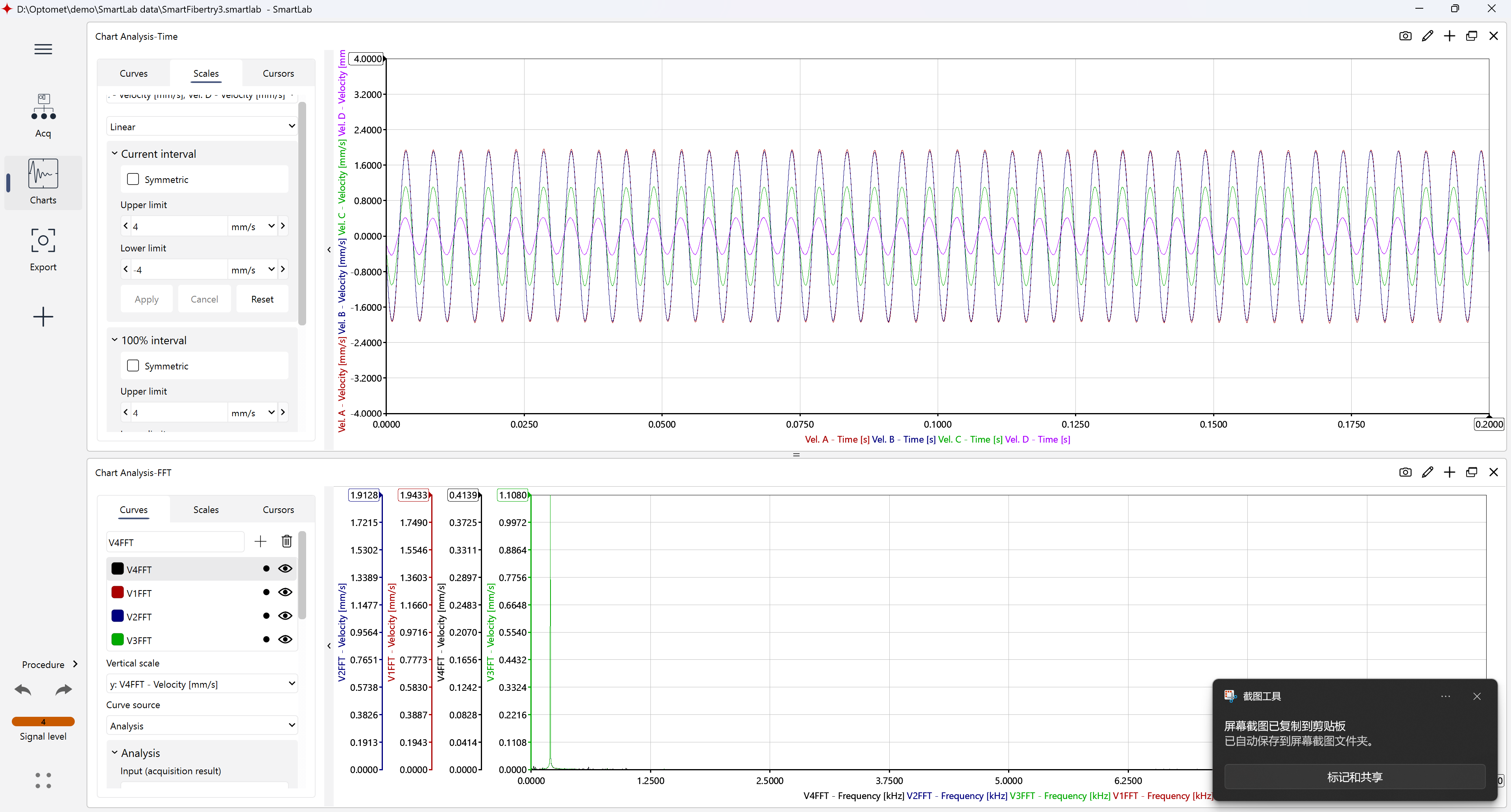Click the Lower limit value field

(x=179, y=270)
